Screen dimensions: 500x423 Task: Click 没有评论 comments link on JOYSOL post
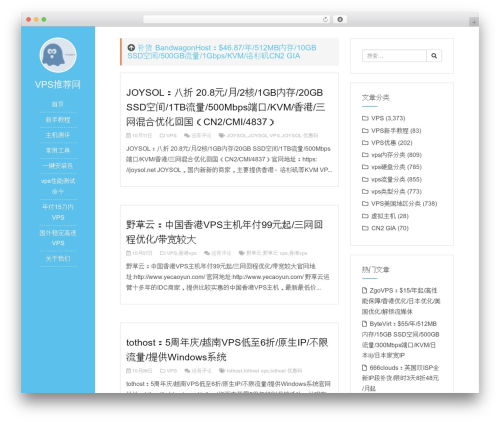pyautogui.click(x=201, y=135)
